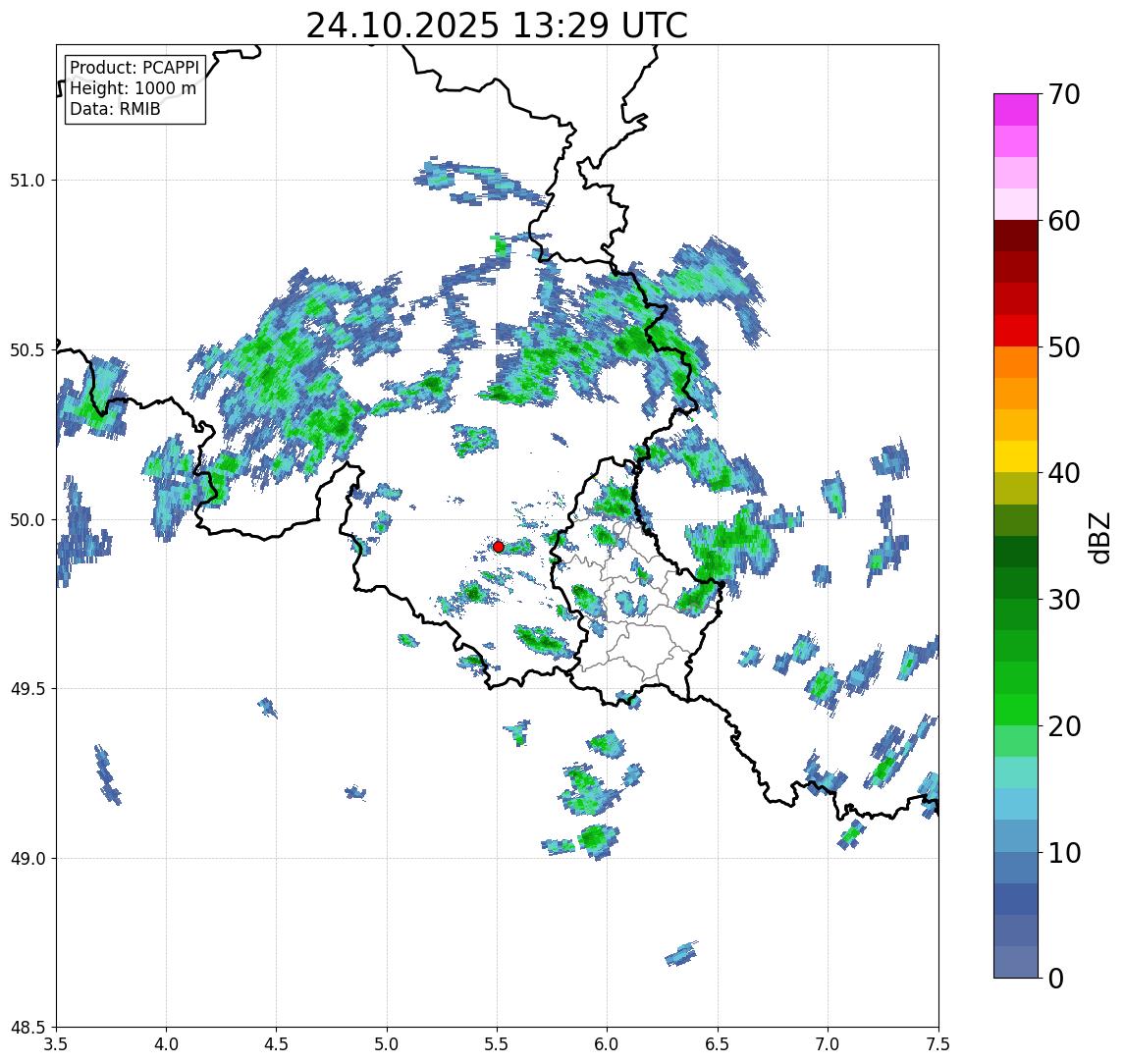Click the colorbar tick label 0
1124x1064 pixels.
pos(1056,978)
